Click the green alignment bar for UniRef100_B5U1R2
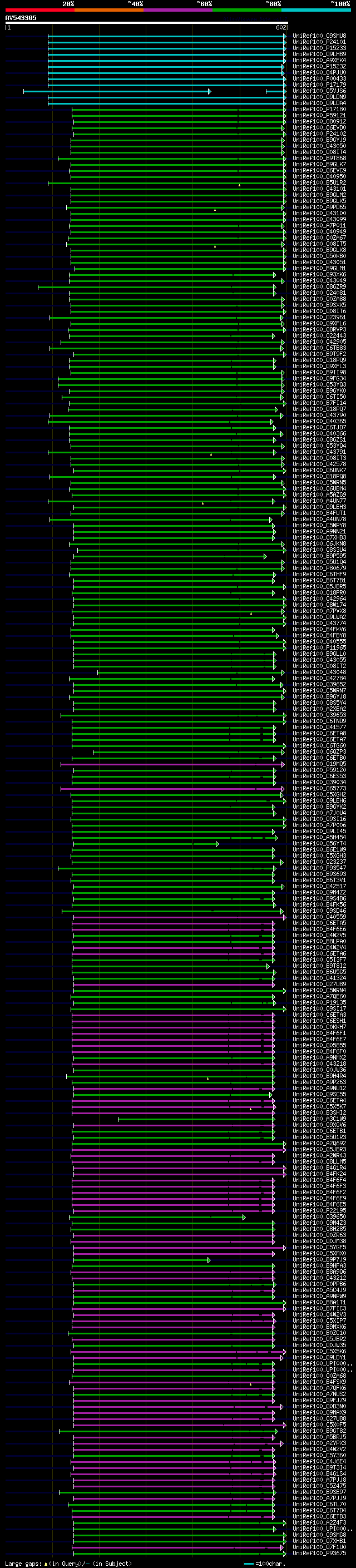The height and width of the screenshot is (1568, 356). [x=167, y=182]
